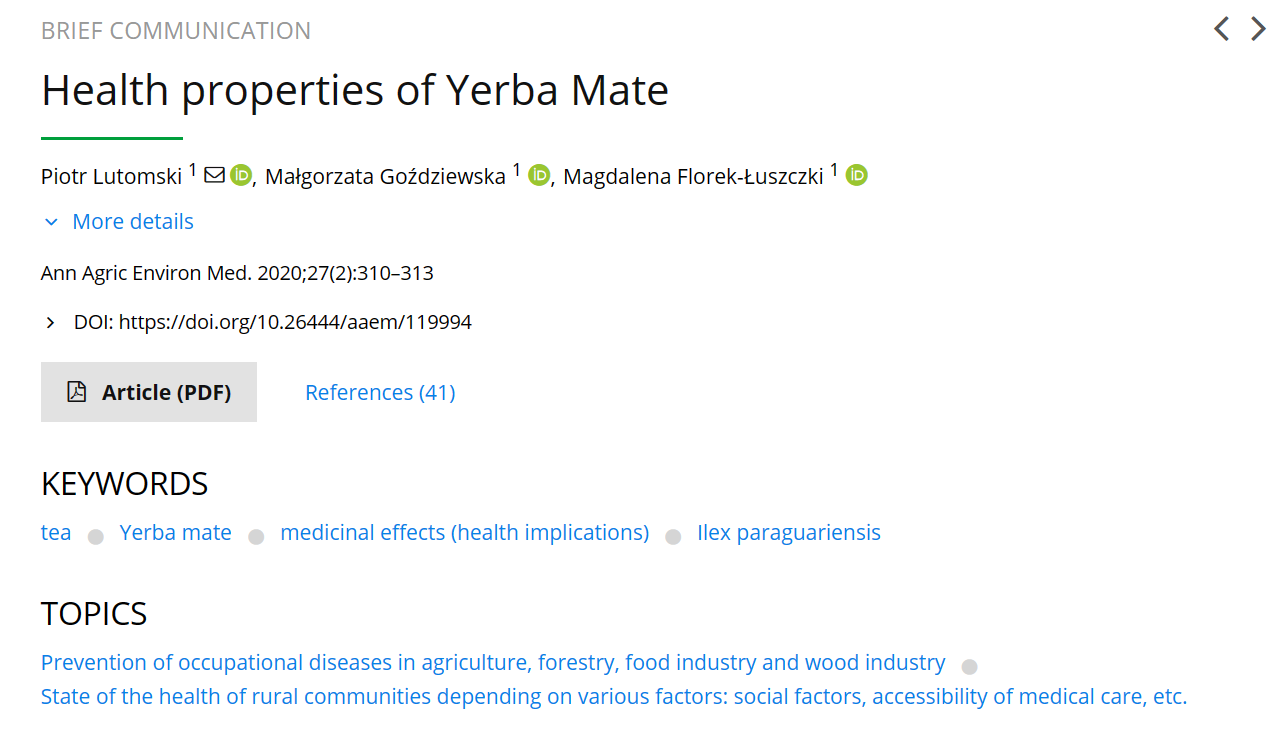
Task: Open Małgorzata Goździewska's ORCID icon
Action: tap(539, 175)
